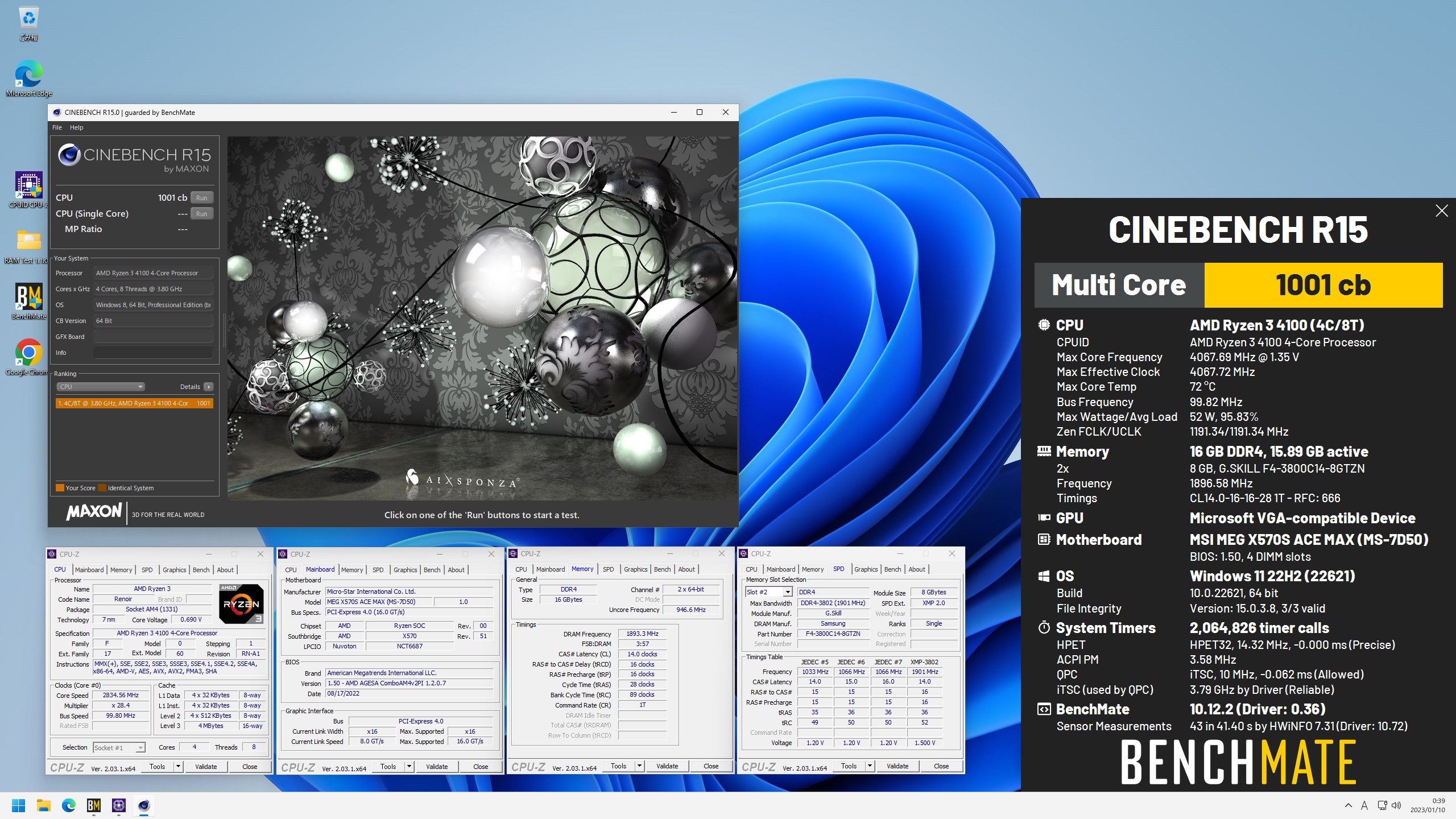The image size is (1456, 819).
Task: Open BenchMate desktop shortcut
Action: [28, 301]
